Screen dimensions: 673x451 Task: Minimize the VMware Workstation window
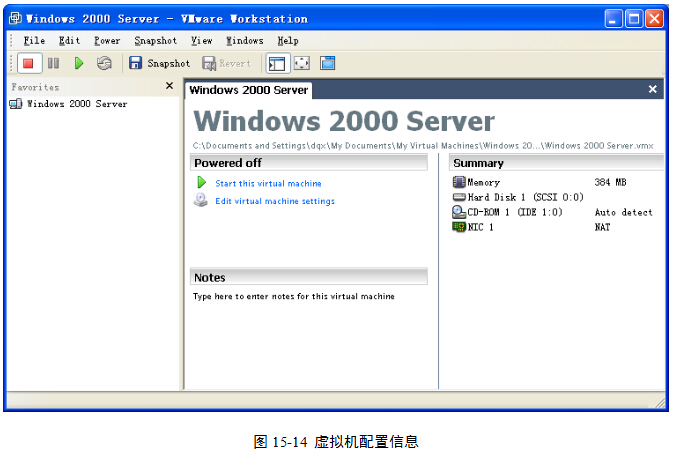tap(613, 19)
